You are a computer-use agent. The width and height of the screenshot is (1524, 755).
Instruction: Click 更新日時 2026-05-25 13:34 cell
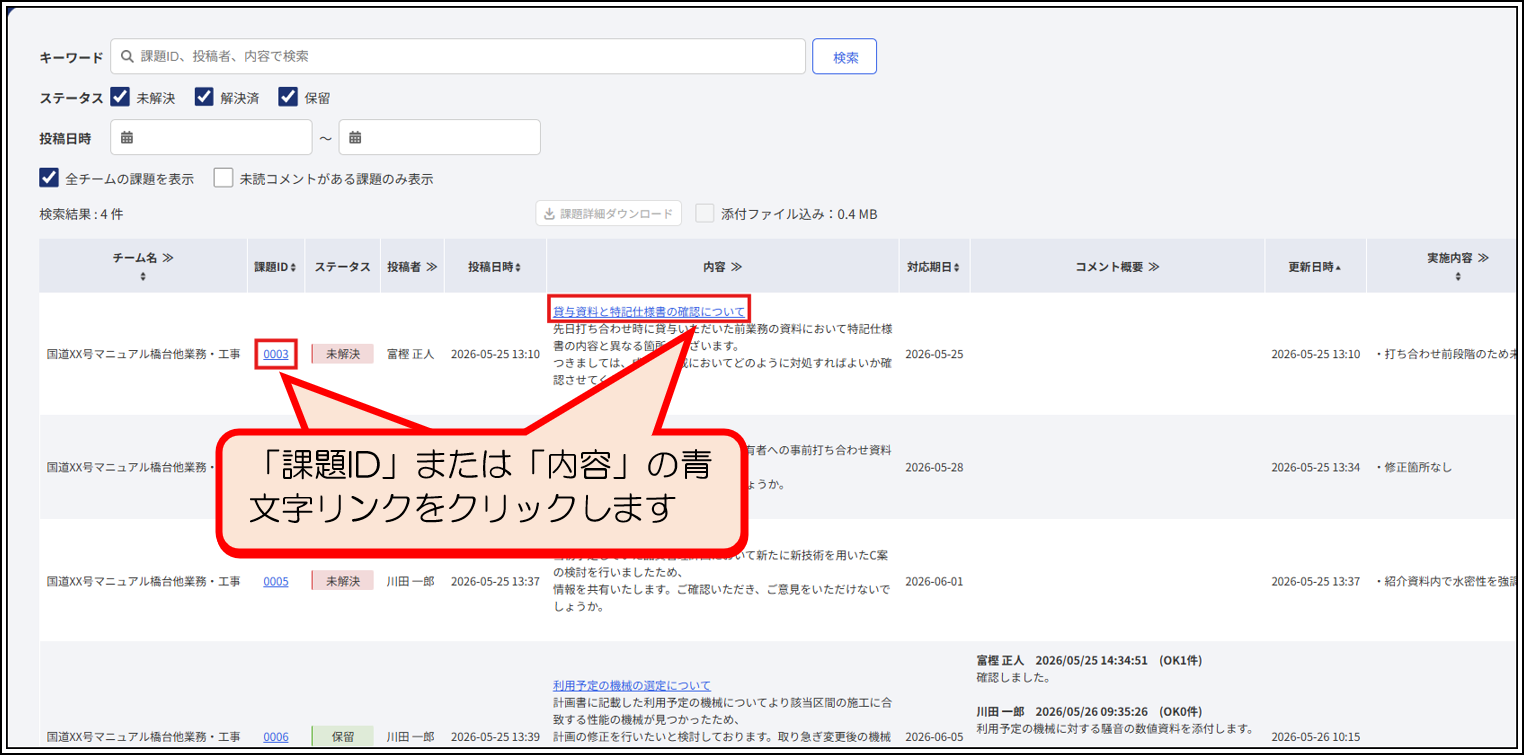1315,467
